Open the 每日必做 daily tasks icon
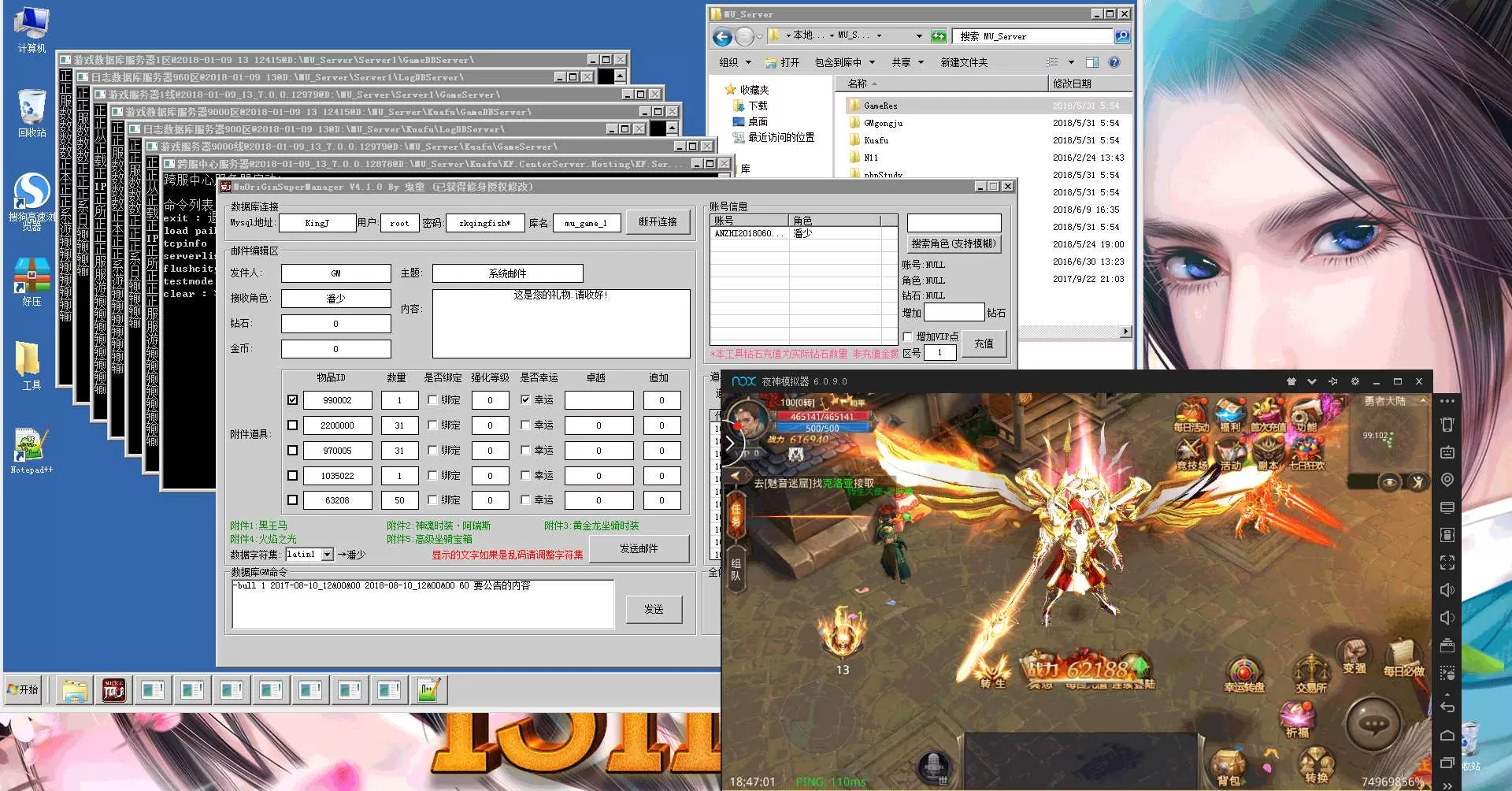 (1403, 659)
